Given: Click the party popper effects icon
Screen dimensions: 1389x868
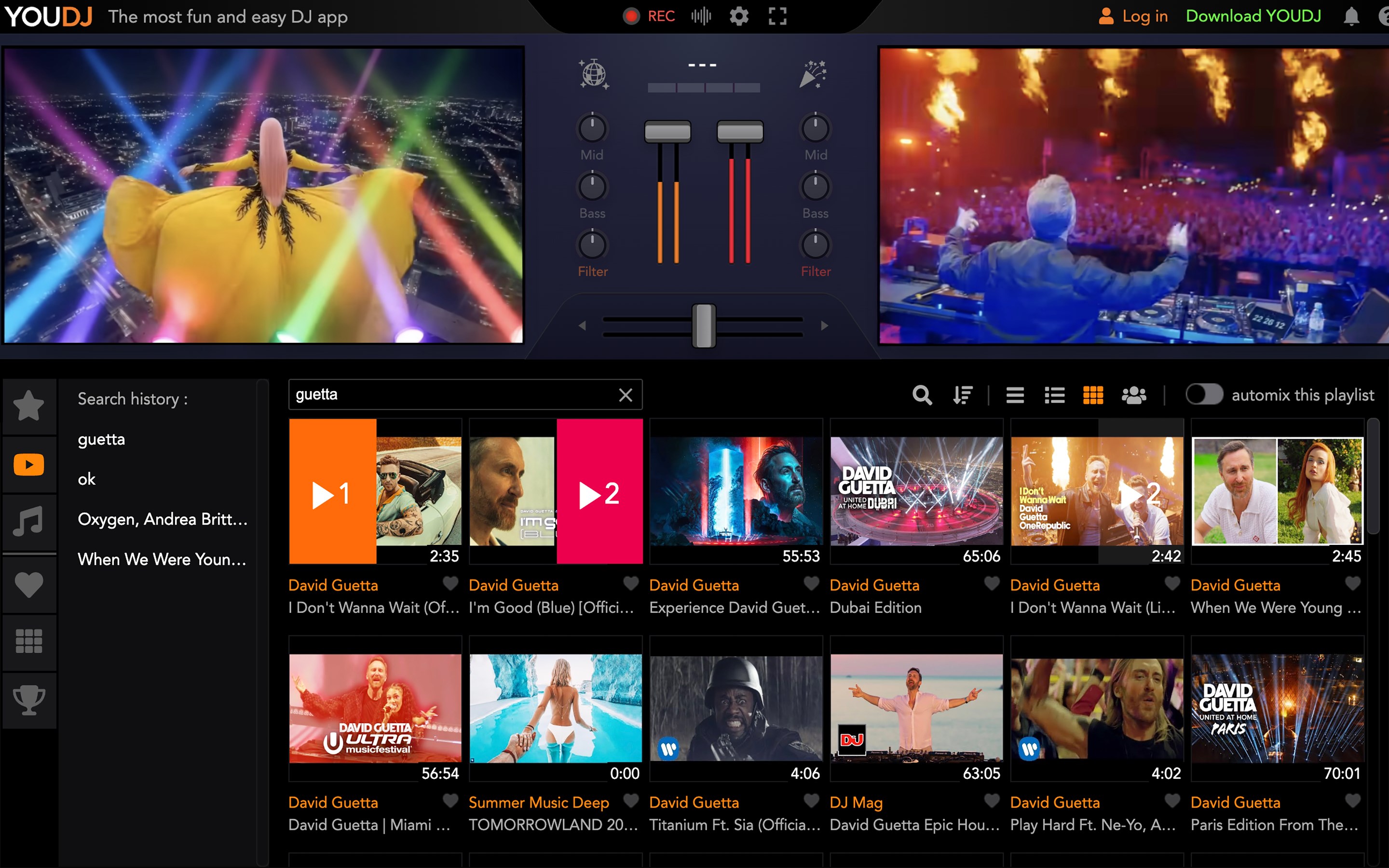Looking at the screenshot, I should click(x=813, y=74).
